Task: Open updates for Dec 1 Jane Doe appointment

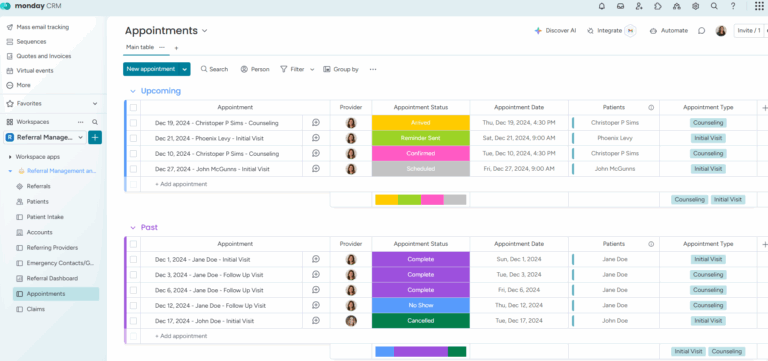Action: [316, 259]
